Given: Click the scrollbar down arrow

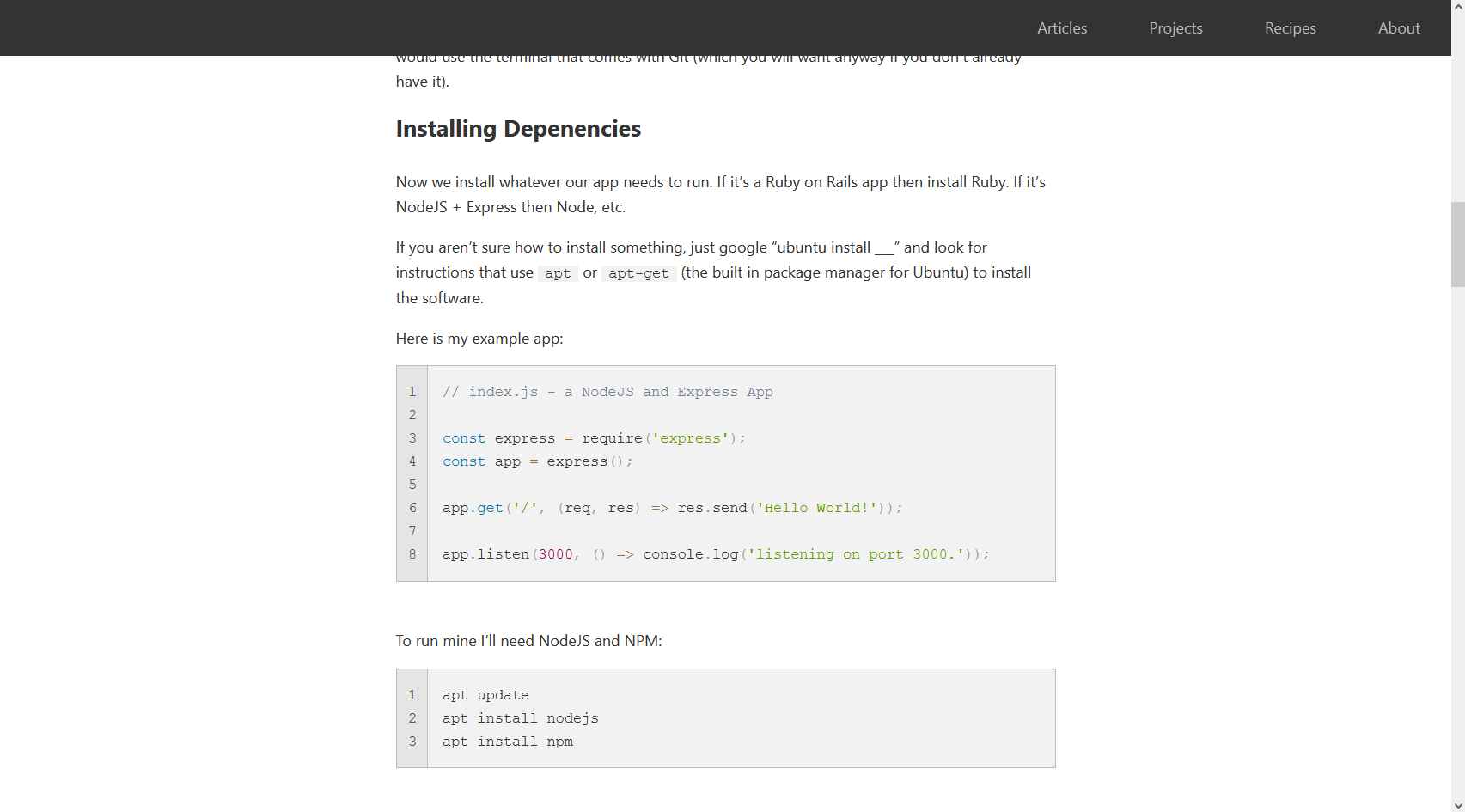Looking at the screenshot, I should pos(1458,805).
